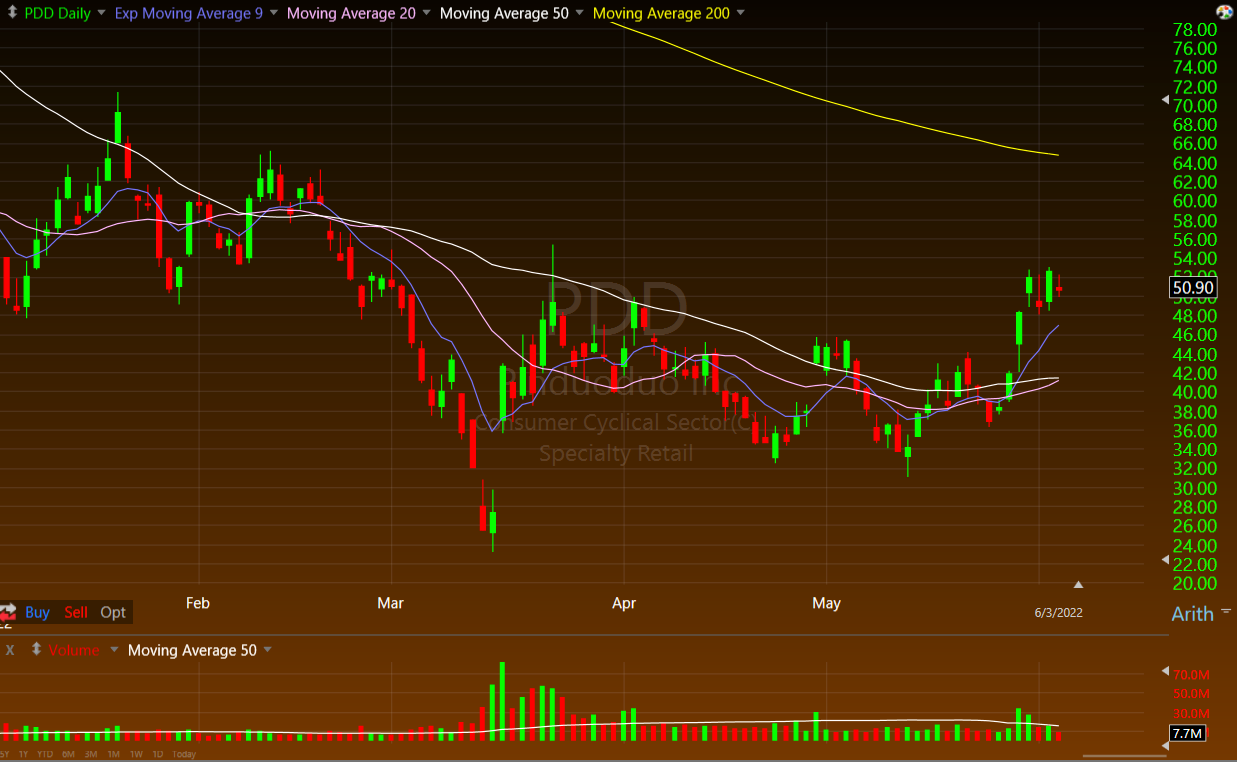1237x762 pixels.
Task: Open the volume Moving Average 50 dropdown arrow
Action: point(267,650)
